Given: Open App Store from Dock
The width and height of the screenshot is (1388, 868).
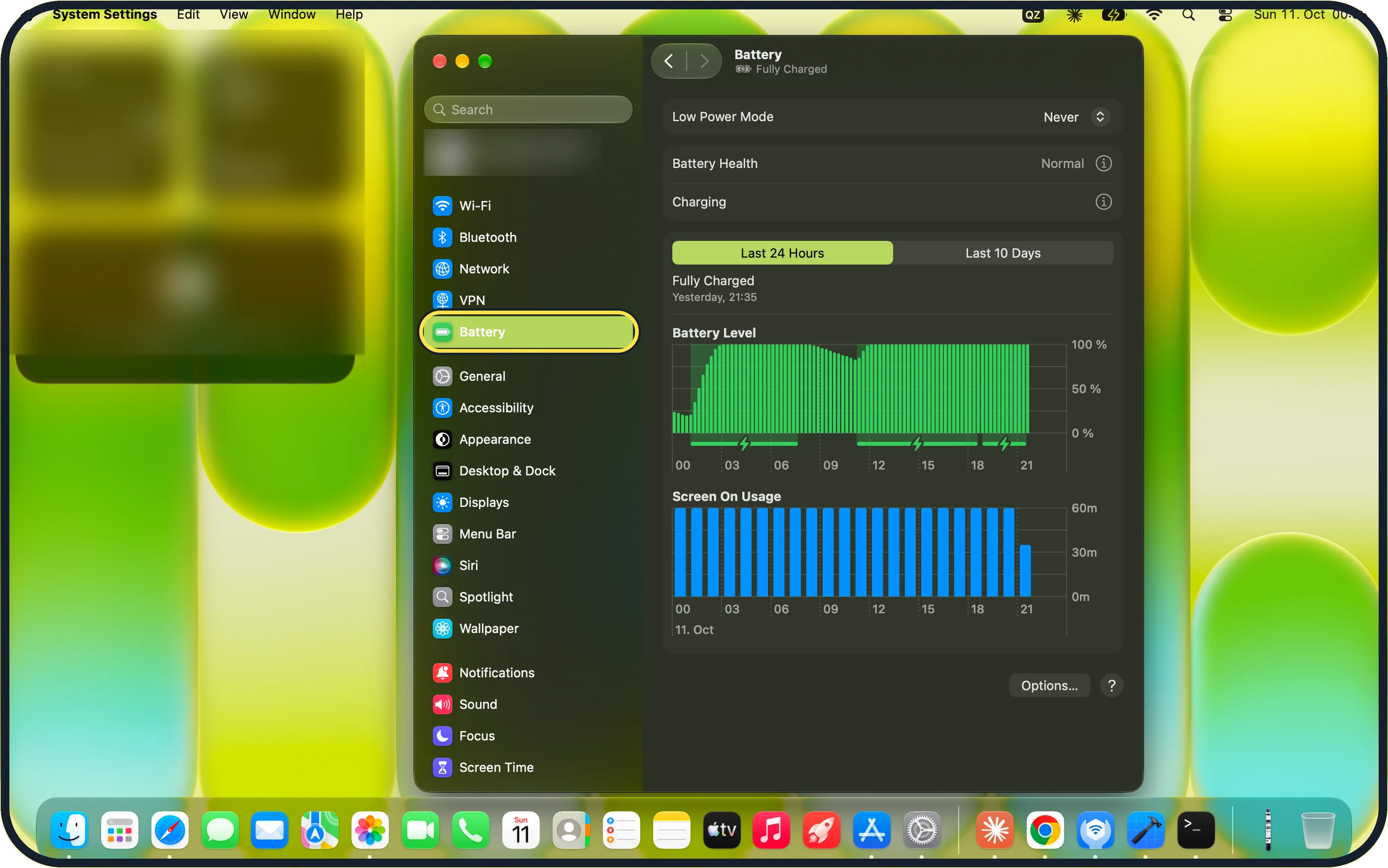Looking at the screenshot, I should tap(871, 830).
